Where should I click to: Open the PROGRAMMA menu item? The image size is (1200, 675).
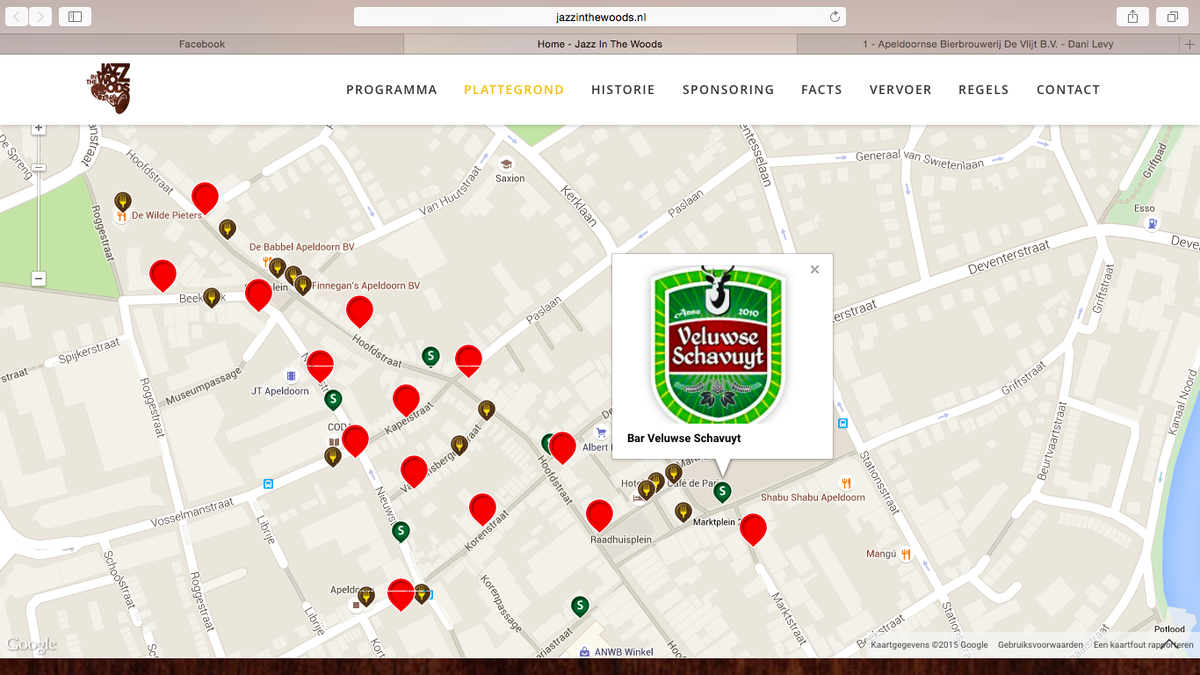pyautogui.click(x=392, y=90)
